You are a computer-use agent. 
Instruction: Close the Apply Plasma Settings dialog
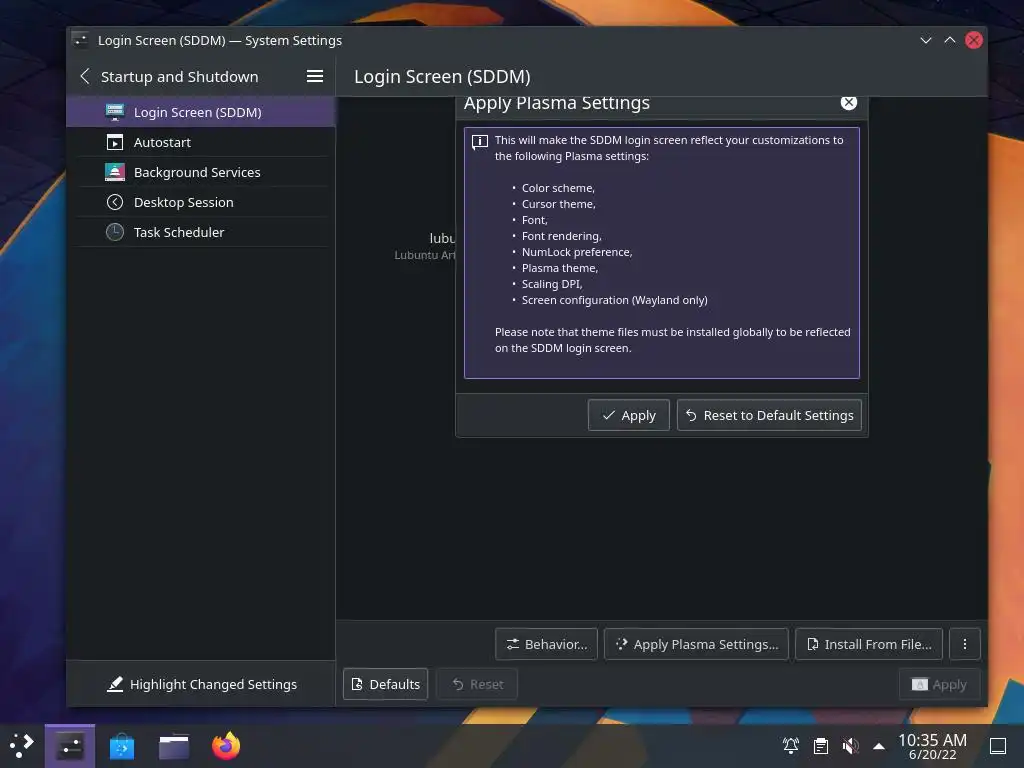[848, 103]
